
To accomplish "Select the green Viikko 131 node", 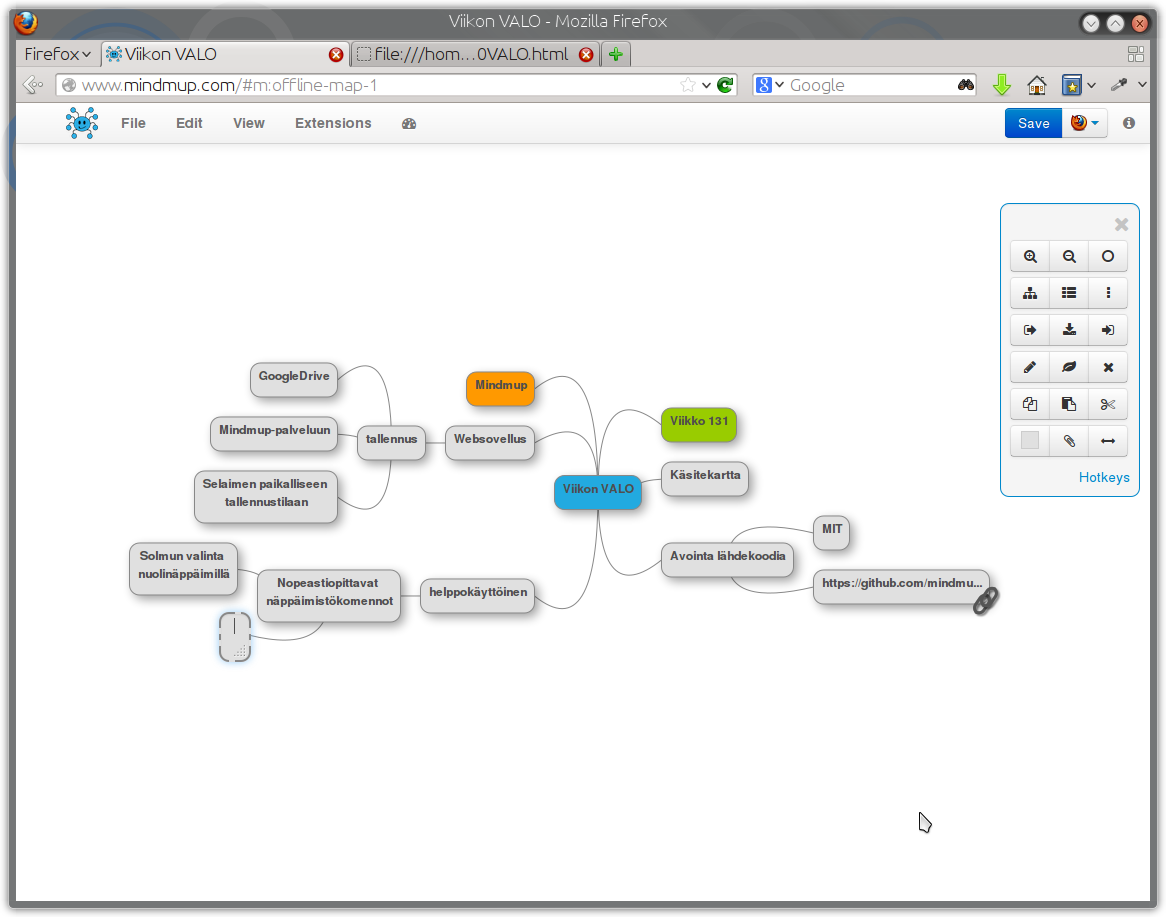I will tap(699, 424).
